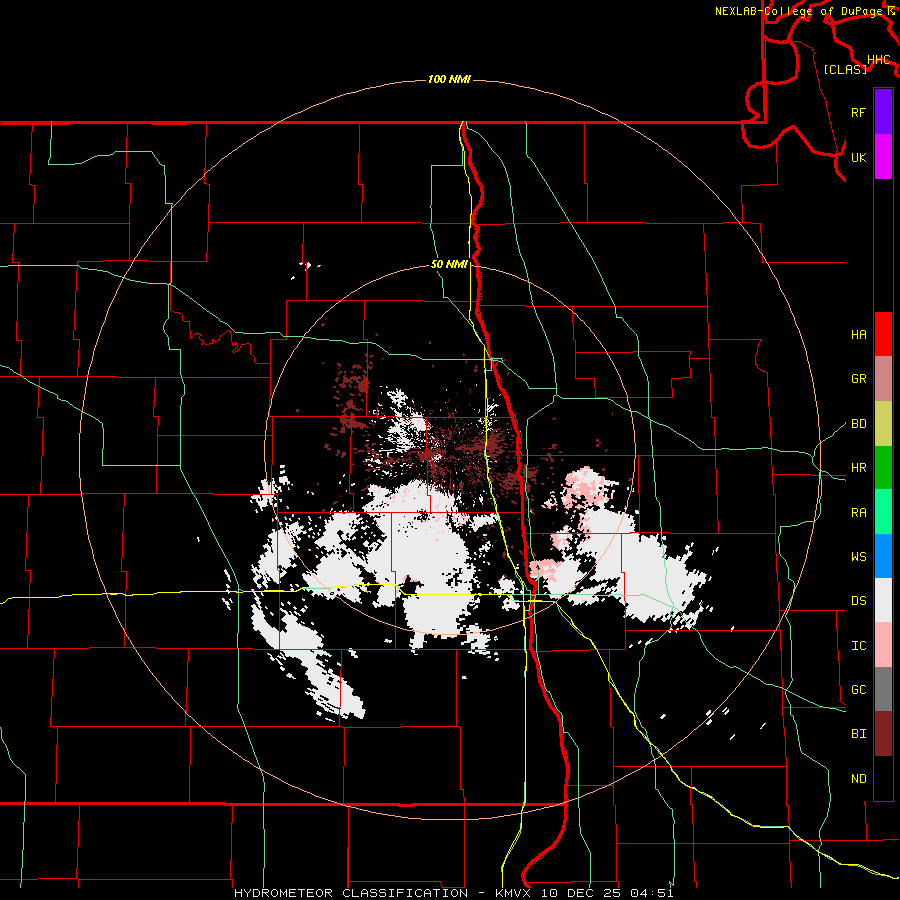Viewport: 900px width, 900px height.
Task: Click the 04:51 timestamp
Action: point(651,893)
